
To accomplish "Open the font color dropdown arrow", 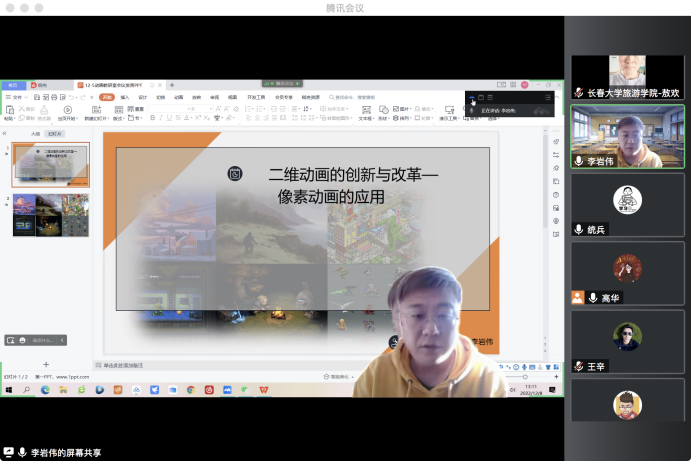I will coord(192,118).
